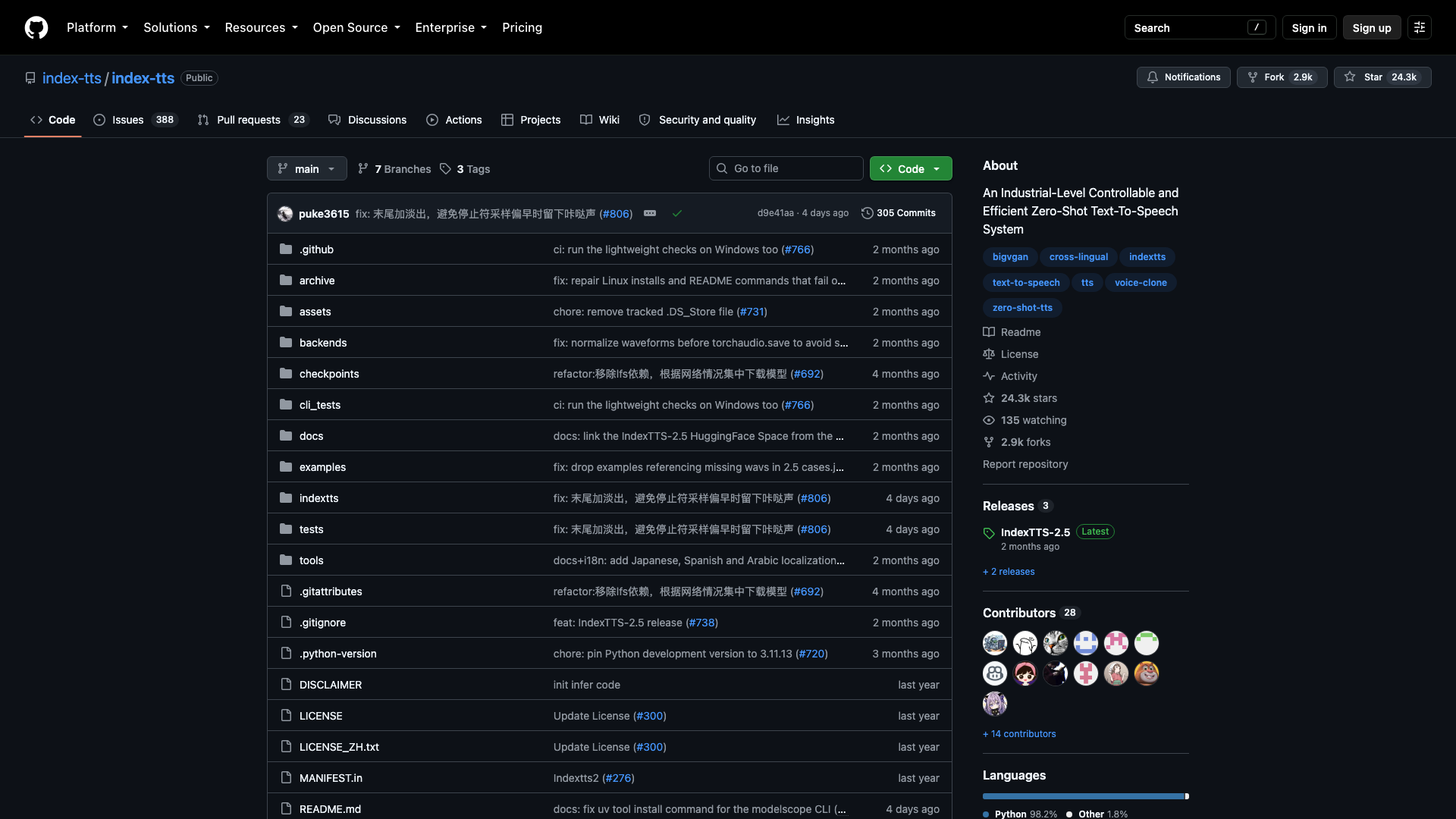Click the green commit status checkmark
This screenshot has width=1456, height=819.
pyautogui.click(x=677, y=214)
